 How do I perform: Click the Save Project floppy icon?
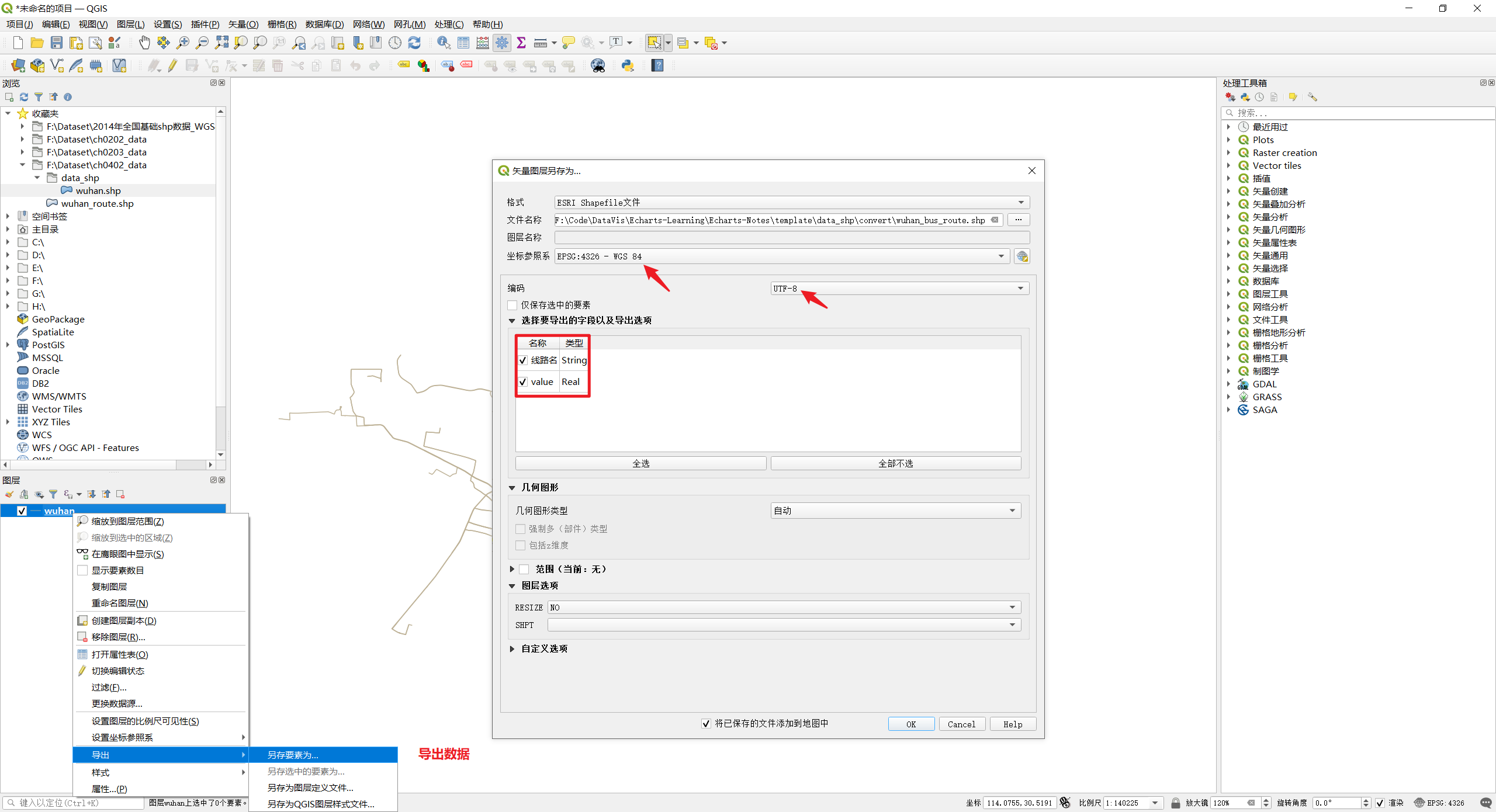tap(57, 43)
